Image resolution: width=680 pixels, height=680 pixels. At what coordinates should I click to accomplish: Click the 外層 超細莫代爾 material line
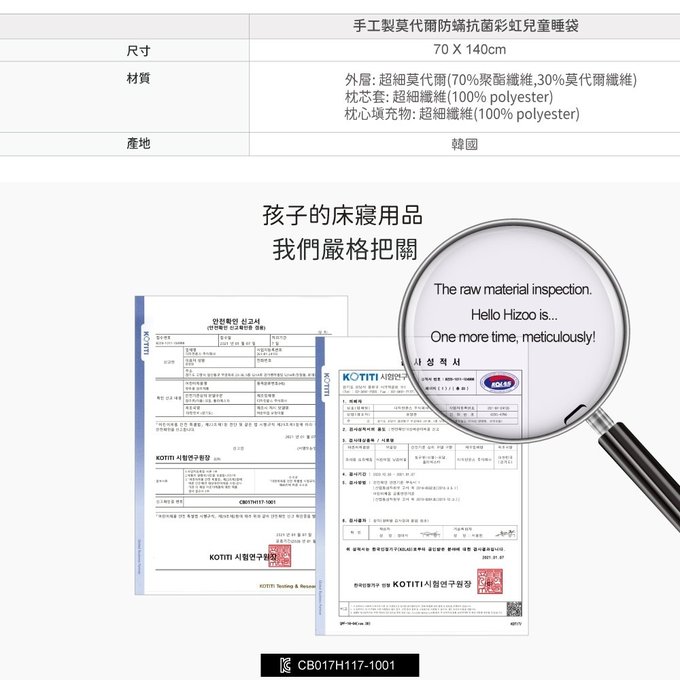point(490,80)
